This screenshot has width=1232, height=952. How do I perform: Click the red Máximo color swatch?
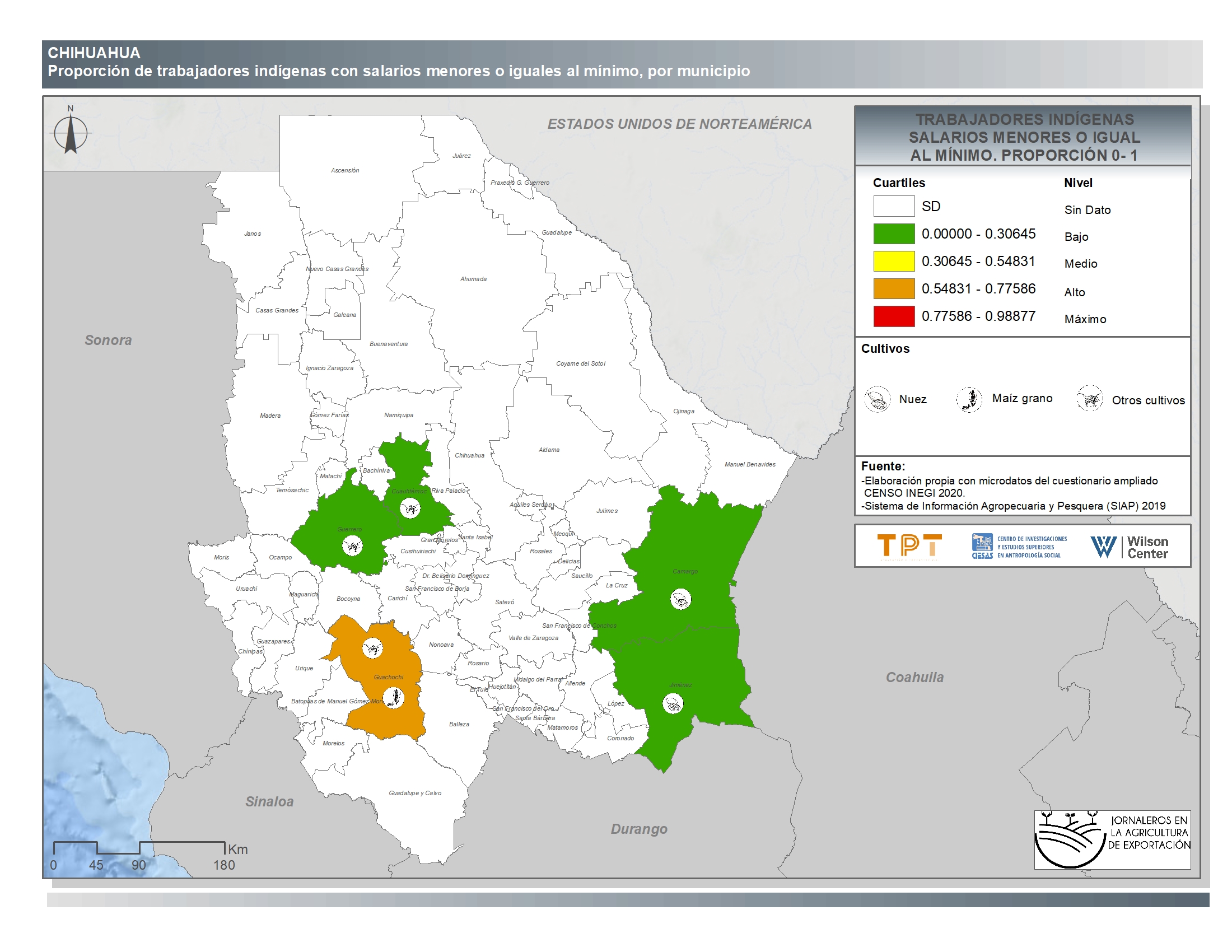pos(894,316)
